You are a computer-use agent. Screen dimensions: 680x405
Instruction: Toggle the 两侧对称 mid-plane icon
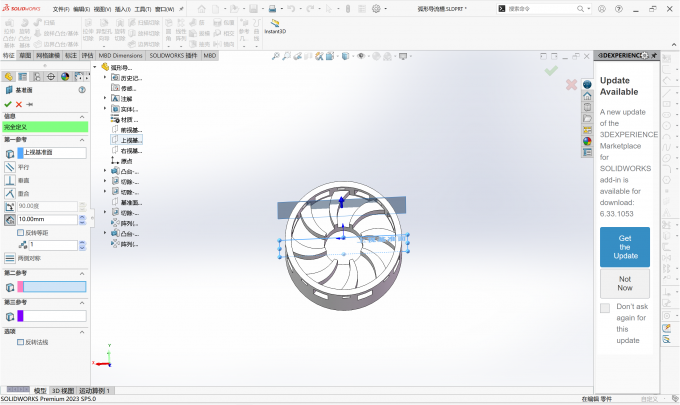click(x=10, y=258)
